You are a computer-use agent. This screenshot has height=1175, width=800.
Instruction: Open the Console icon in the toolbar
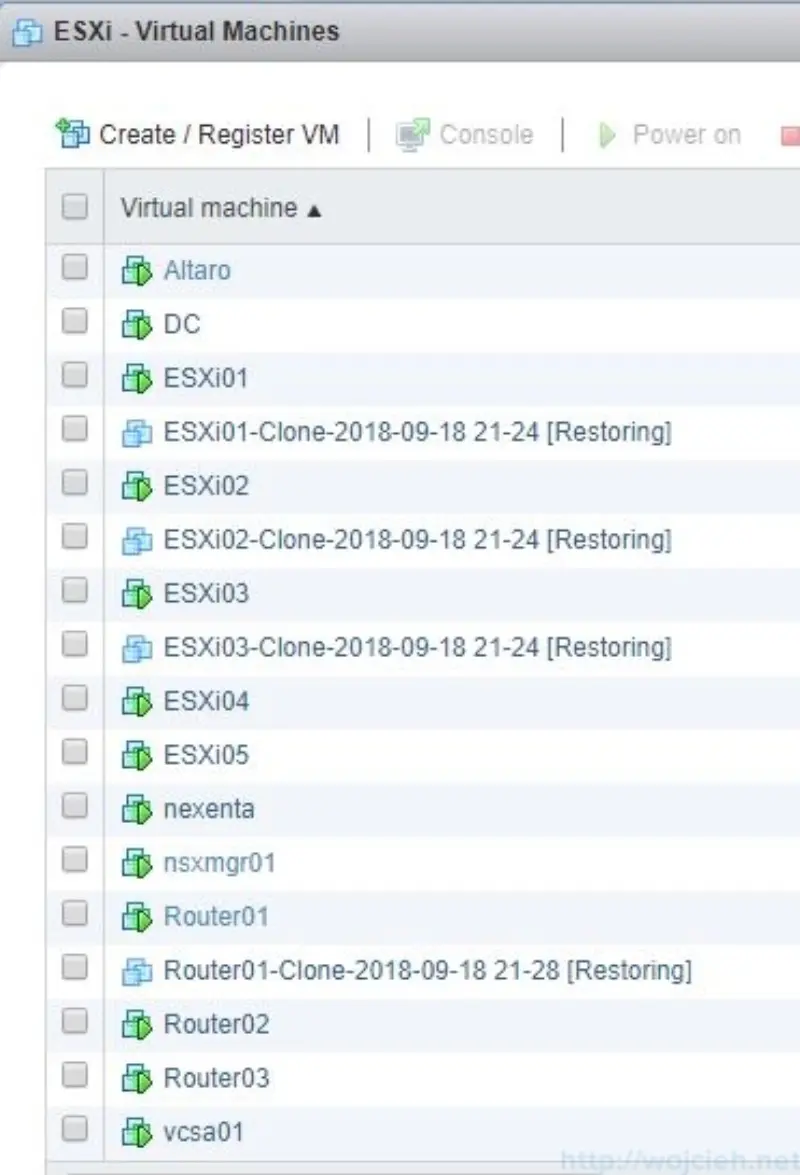410,133
